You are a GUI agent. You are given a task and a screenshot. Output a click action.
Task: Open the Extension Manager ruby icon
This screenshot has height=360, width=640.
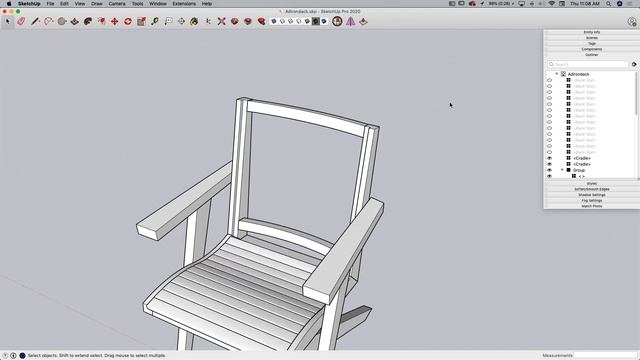coord(261,21)
